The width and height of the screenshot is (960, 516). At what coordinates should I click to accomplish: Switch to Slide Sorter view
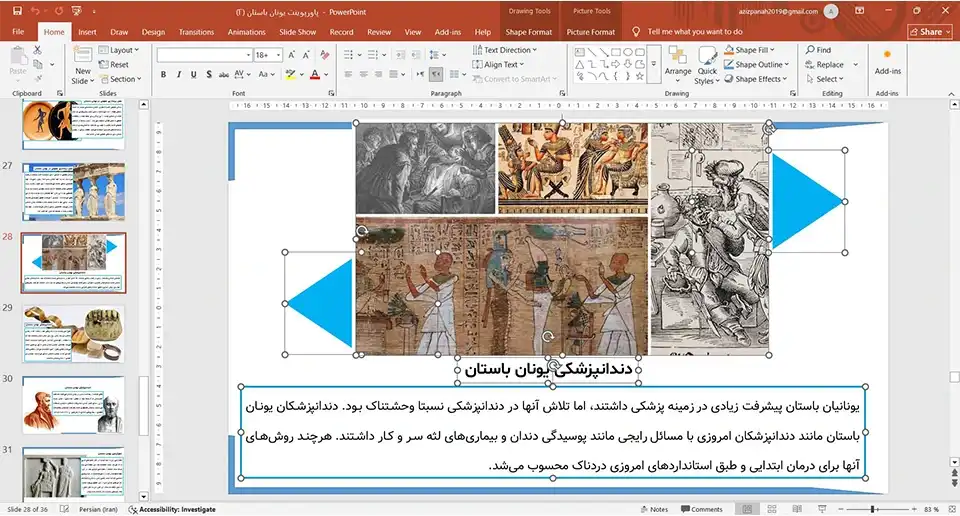pos(772,509)
